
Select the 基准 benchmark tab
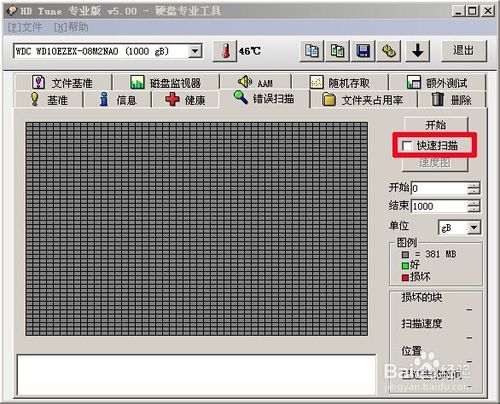coord(49,100)
